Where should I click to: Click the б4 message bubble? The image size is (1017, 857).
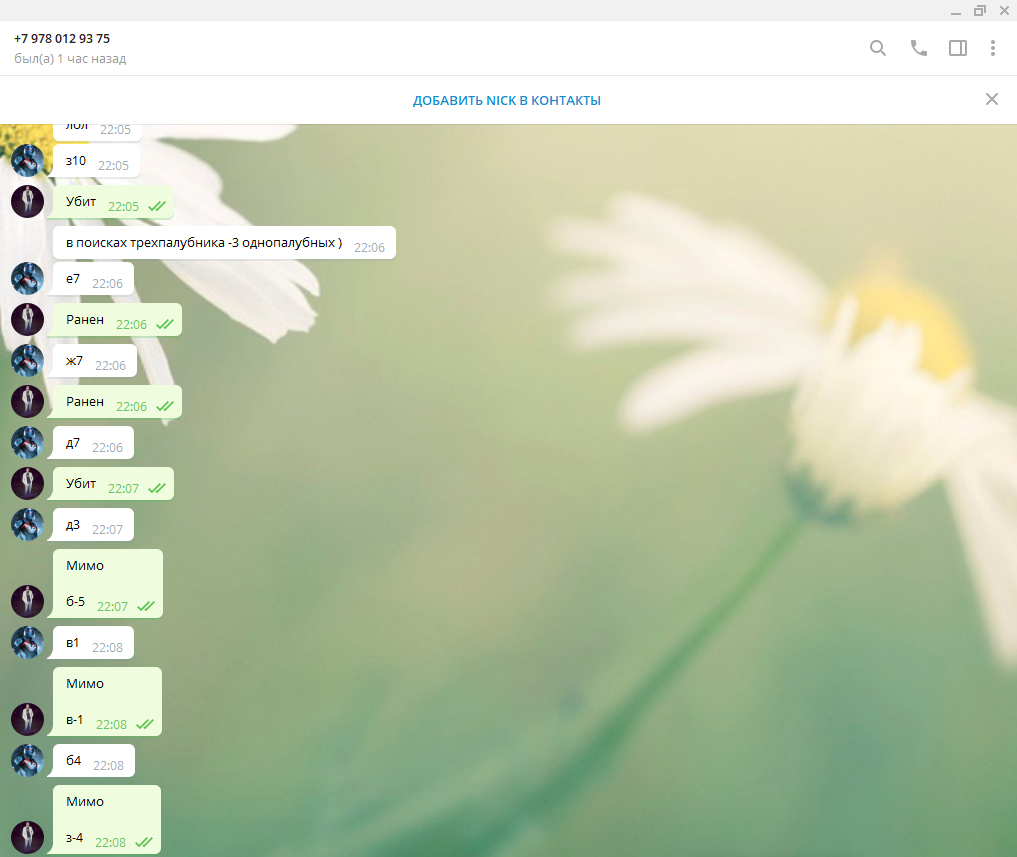click(x=94, y=761)
